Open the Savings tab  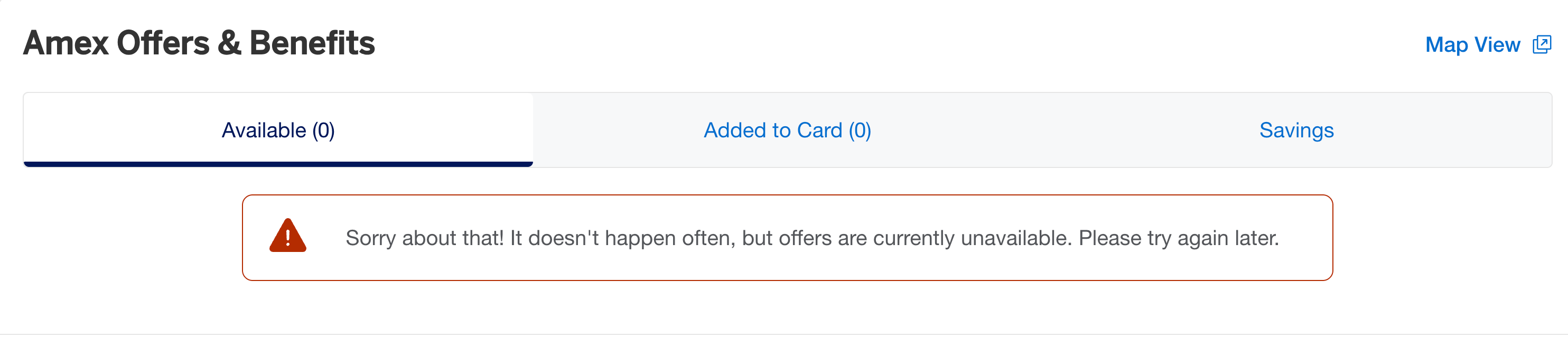coord(1296,130)
